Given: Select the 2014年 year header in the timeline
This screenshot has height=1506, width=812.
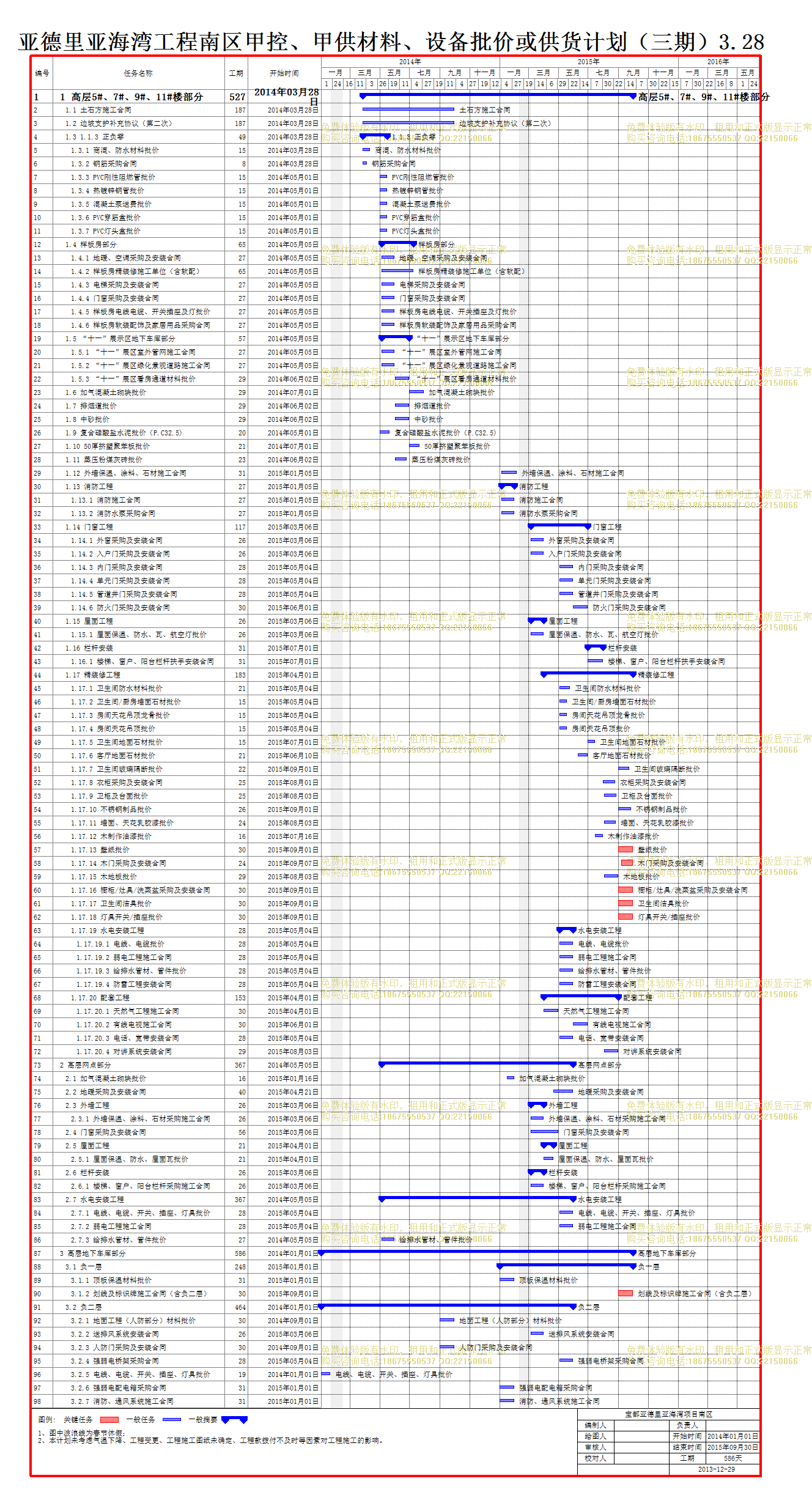Looking at the screenshot, I should pyautogui.click(x=410, y=62).
